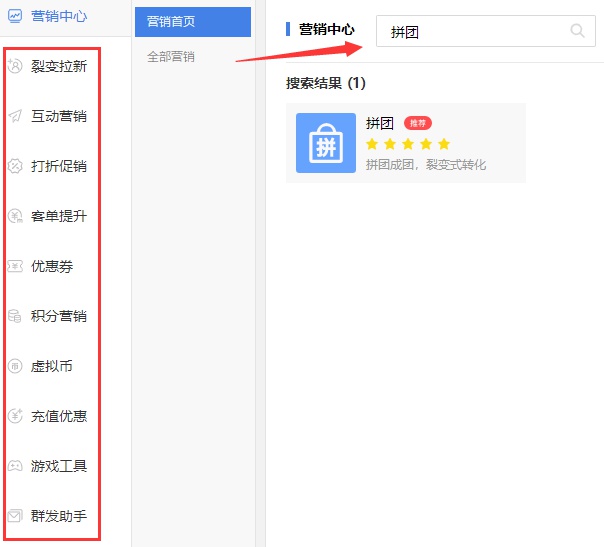Click the 充值优惠 yen recharge icon
The image size is (604, 547).
(x=15, y=416)
